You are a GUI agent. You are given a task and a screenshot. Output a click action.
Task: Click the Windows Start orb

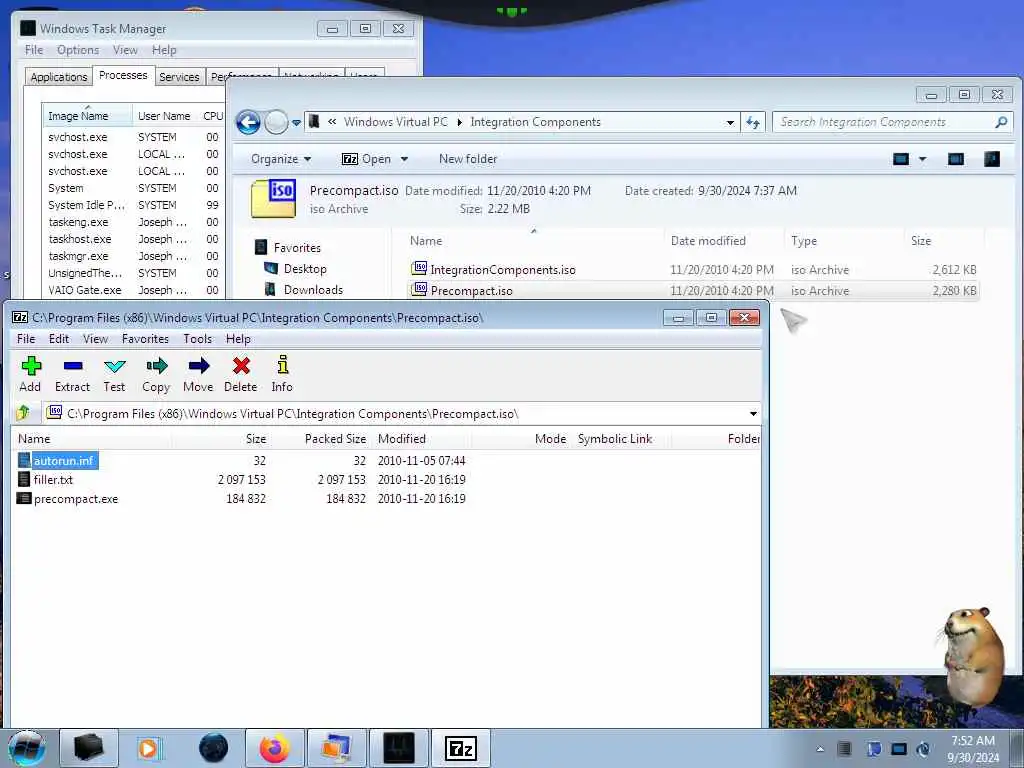point(27,748)
